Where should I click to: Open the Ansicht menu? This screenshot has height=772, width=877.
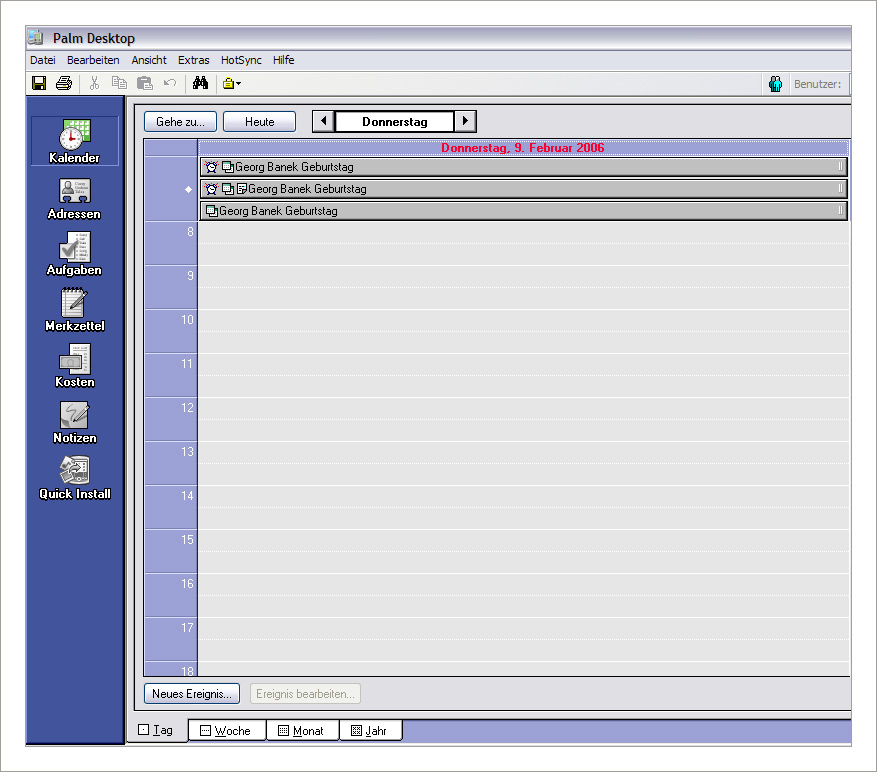tap(149, 60)
